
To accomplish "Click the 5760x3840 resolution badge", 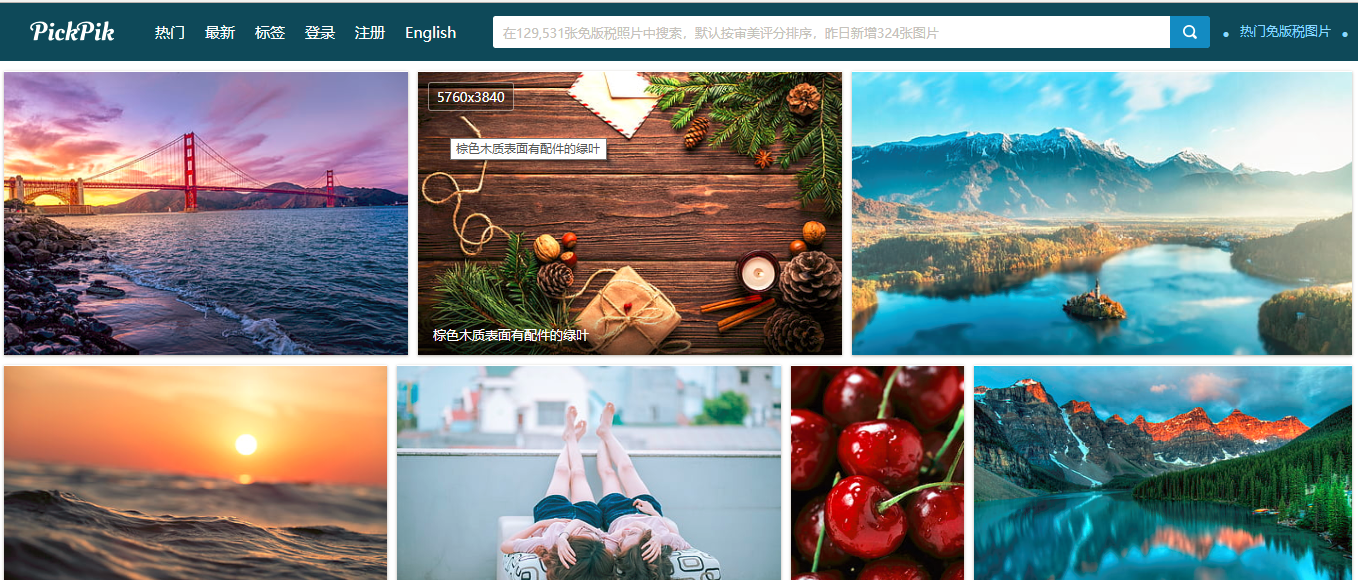I will (471, 97).
